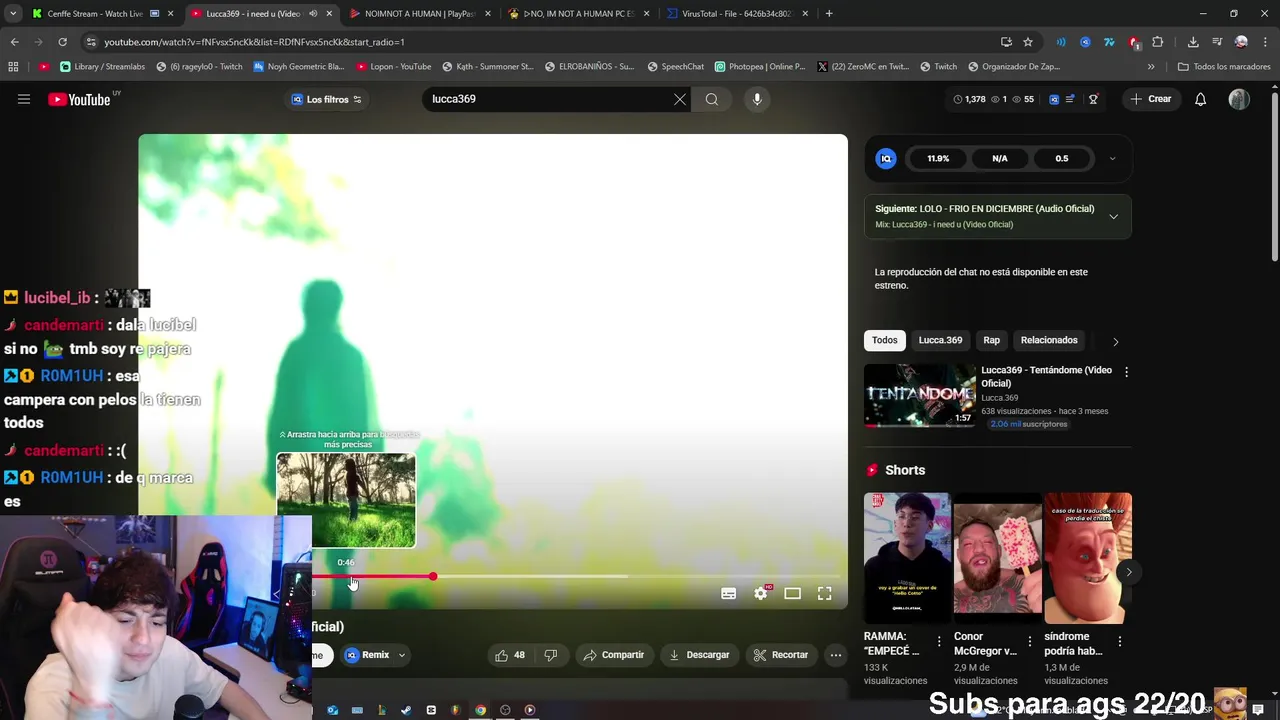Open the YouTube hamburger guide menu

coord(24,99)
